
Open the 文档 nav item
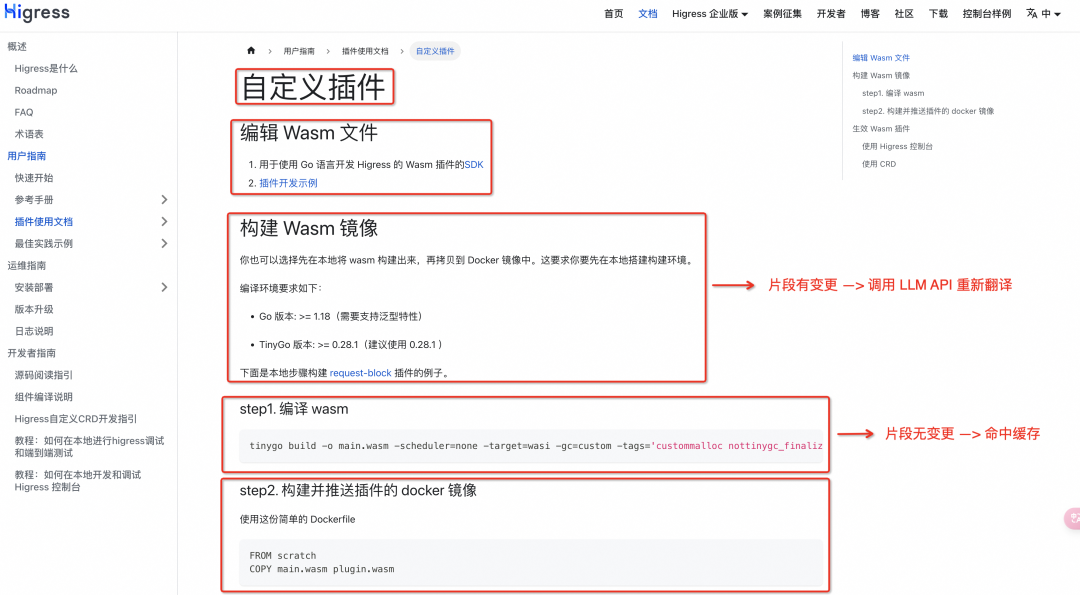647,14
